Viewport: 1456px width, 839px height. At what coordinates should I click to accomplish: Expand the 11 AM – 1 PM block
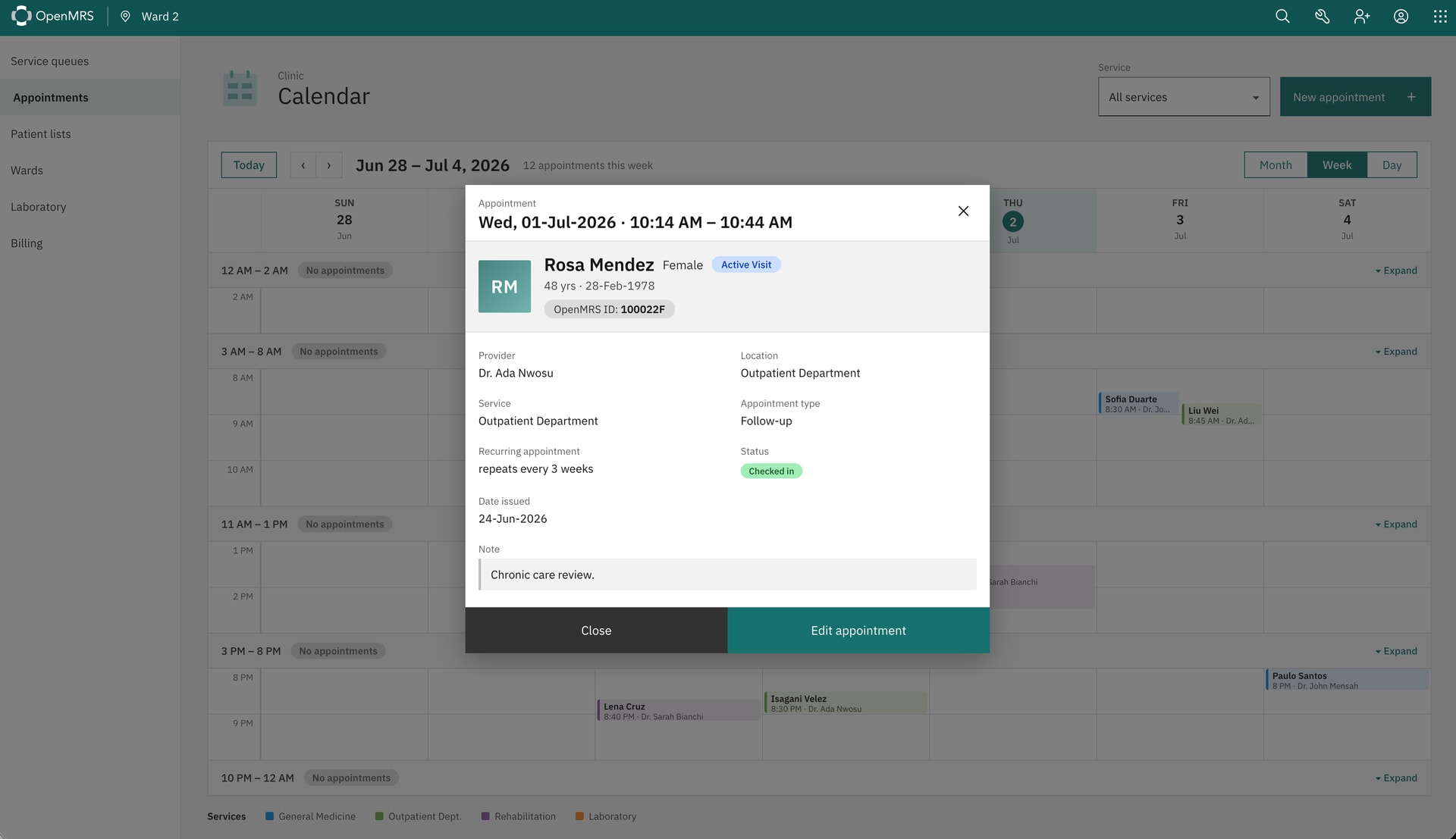click(1395, 524)
